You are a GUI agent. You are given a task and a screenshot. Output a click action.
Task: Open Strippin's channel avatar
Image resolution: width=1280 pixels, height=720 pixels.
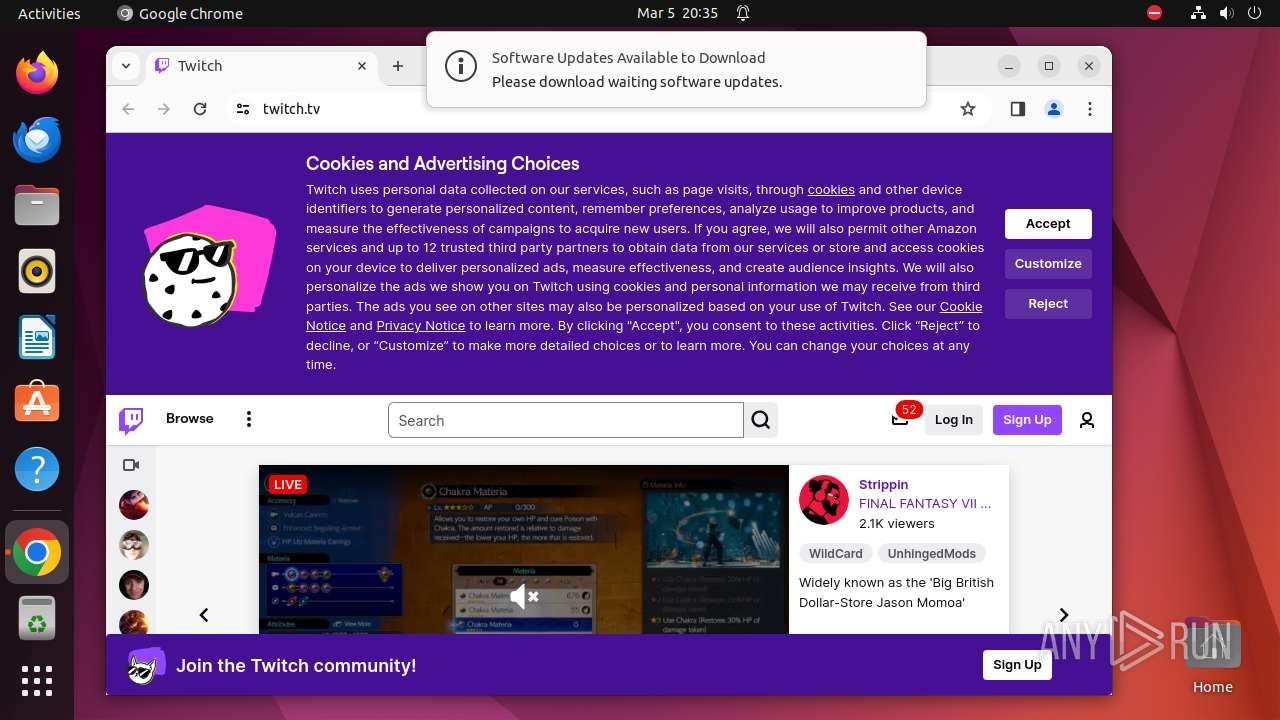pyautogui.click(x=824, y=500)
